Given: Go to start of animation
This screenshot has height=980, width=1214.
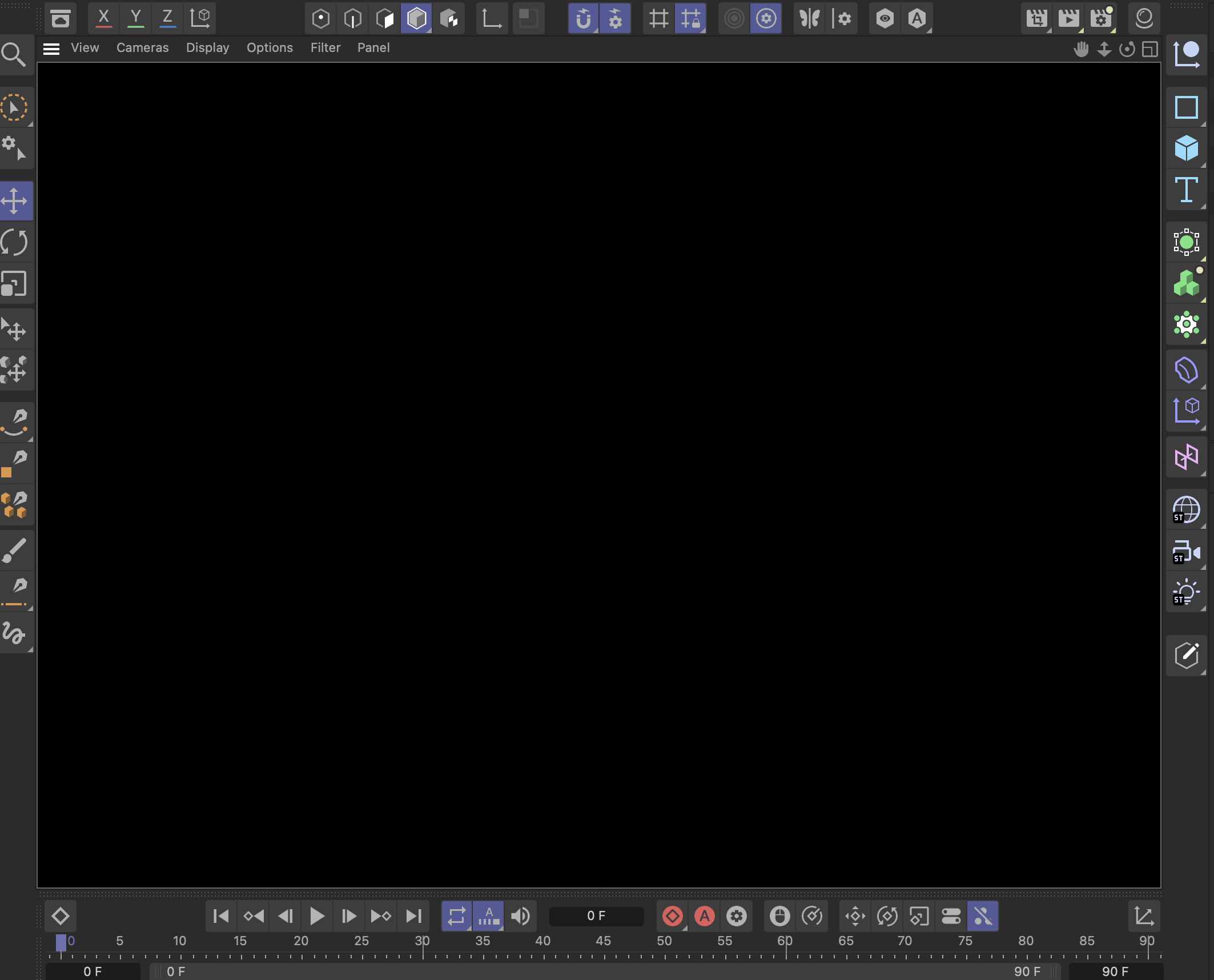Looking at the screenshot, I should click(221, 916).
